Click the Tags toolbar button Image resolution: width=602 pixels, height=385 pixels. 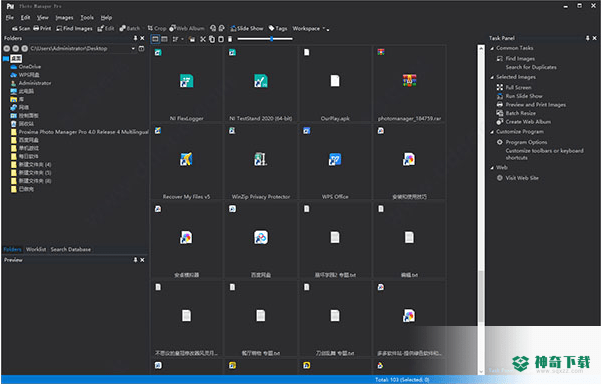tap(278, 28)
